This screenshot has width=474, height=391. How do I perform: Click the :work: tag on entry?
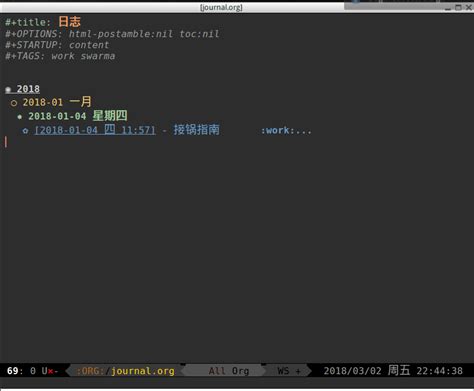tap(278, 130)
